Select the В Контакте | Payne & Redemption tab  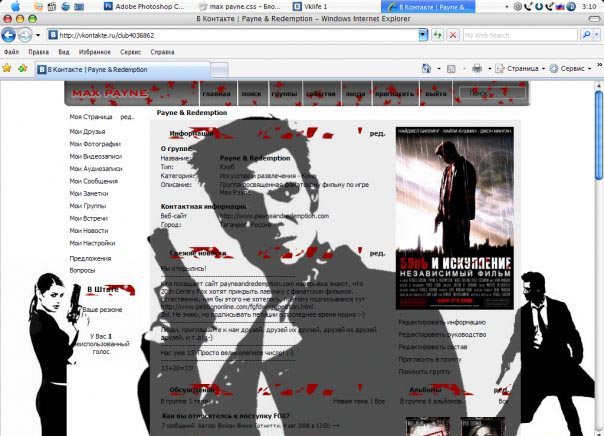point(123,70)
